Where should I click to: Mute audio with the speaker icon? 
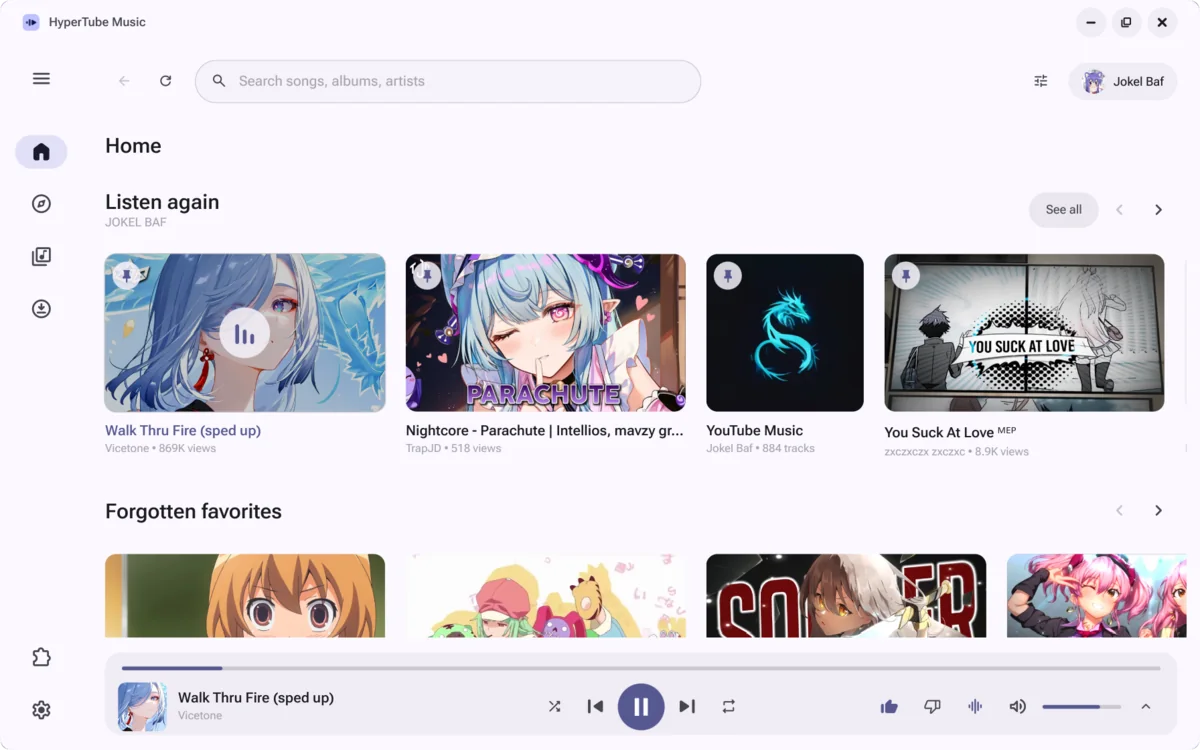click(1018, 707)
